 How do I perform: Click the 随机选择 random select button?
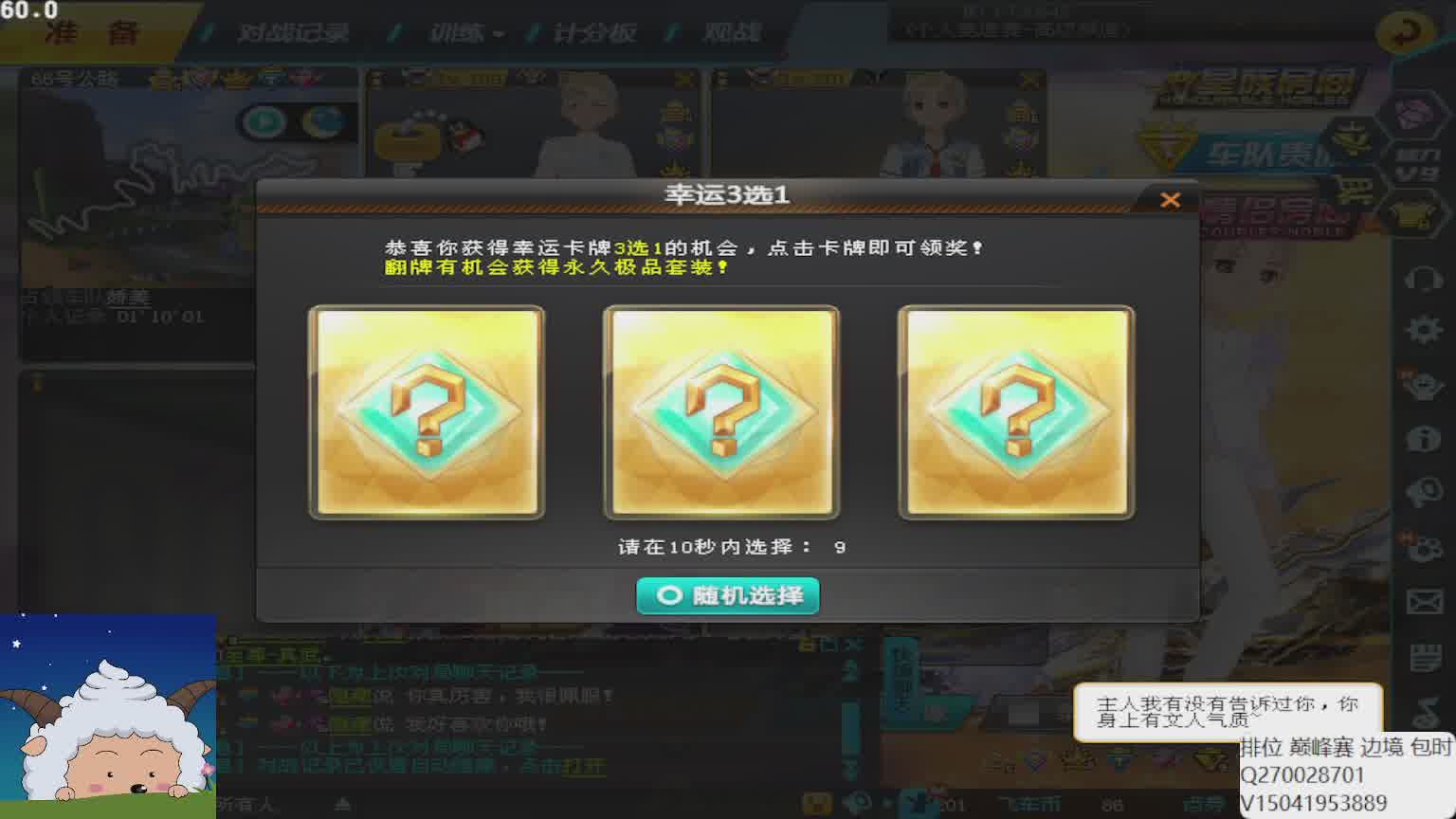click(x=728, y=595)
